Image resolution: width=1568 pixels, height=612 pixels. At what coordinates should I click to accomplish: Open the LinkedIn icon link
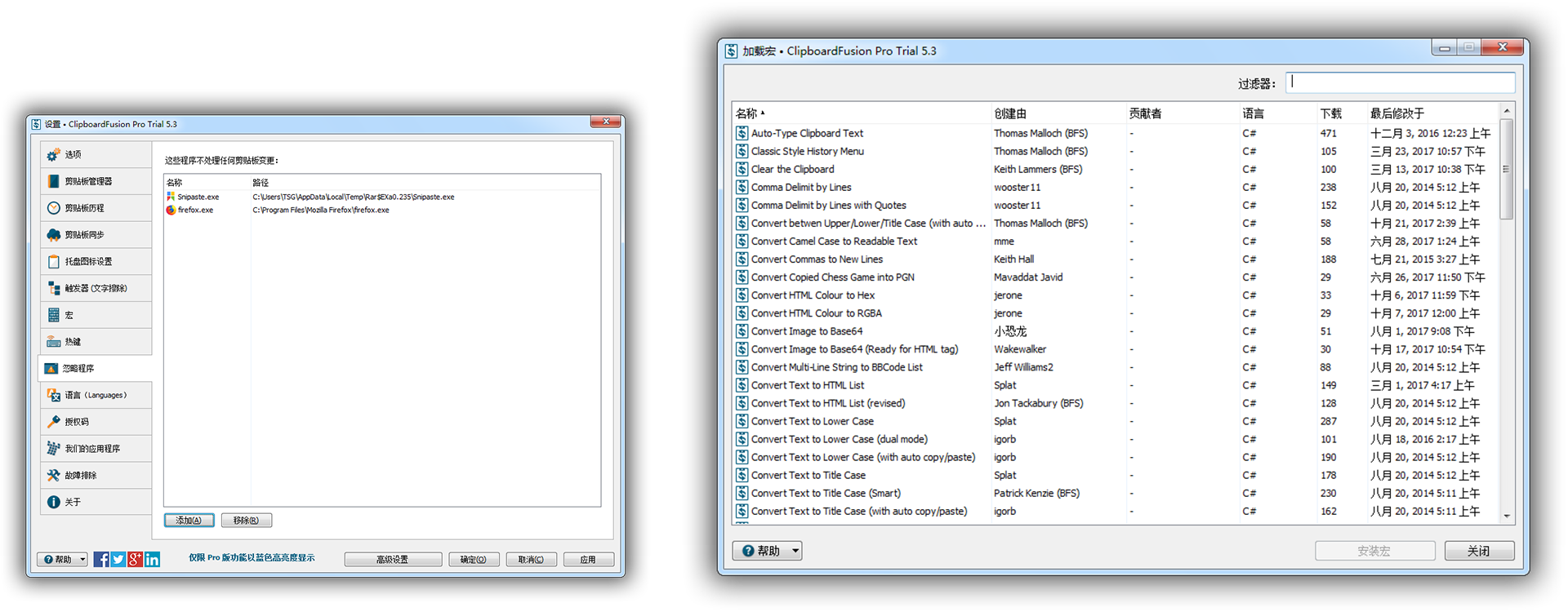153,559
